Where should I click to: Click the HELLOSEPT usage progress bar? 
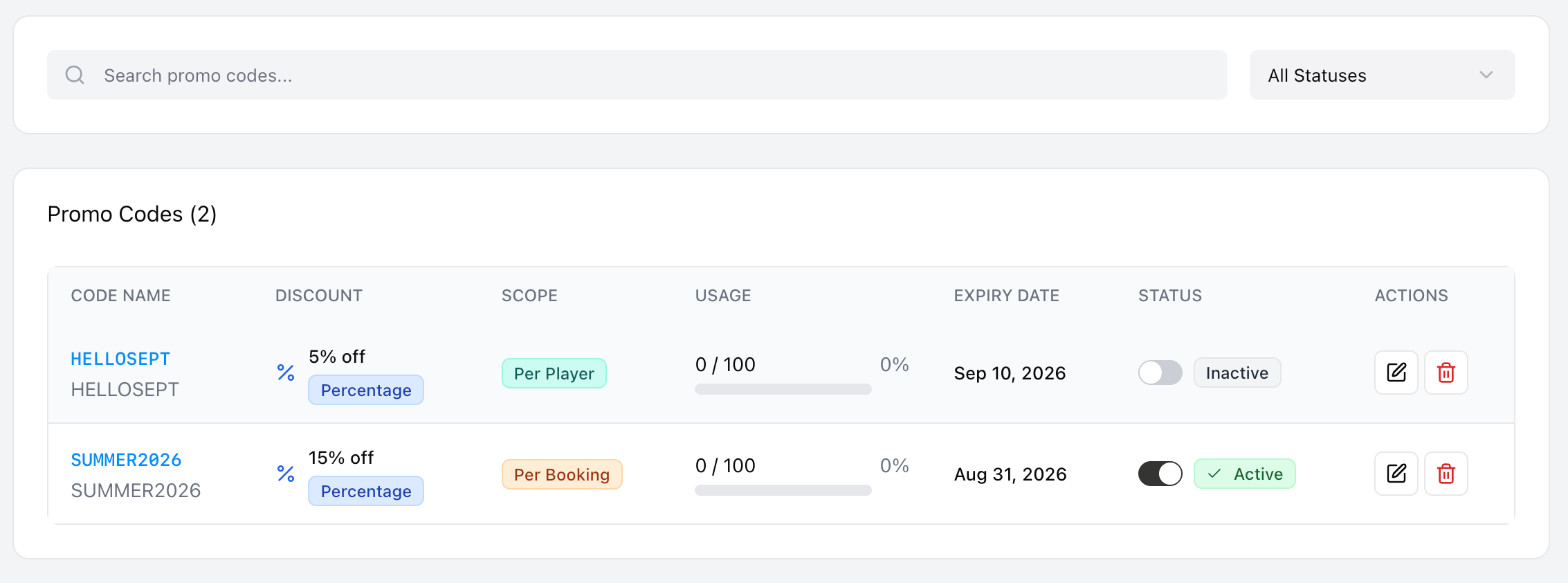coord(783,389)
